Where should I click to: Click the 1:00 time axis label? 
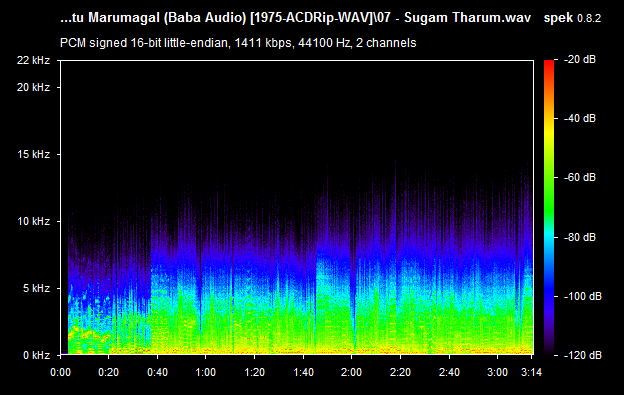coord(206,372)
